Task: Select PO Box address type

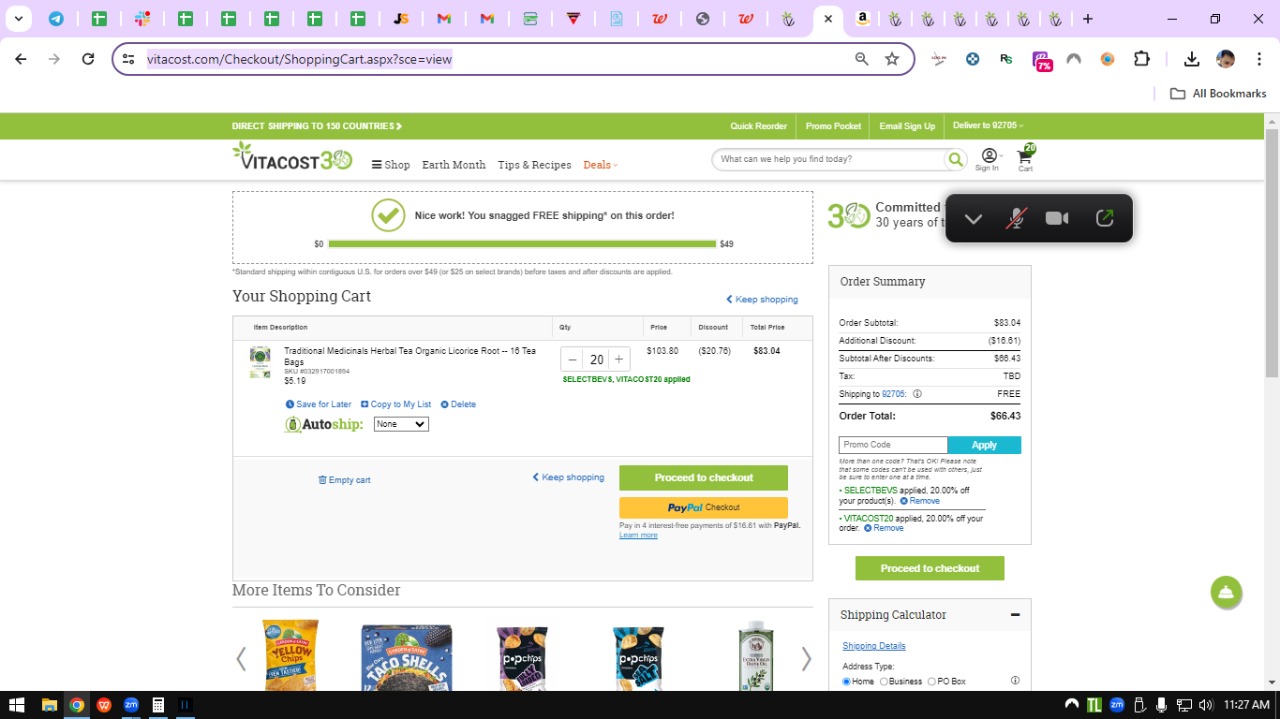Action: 932,681
